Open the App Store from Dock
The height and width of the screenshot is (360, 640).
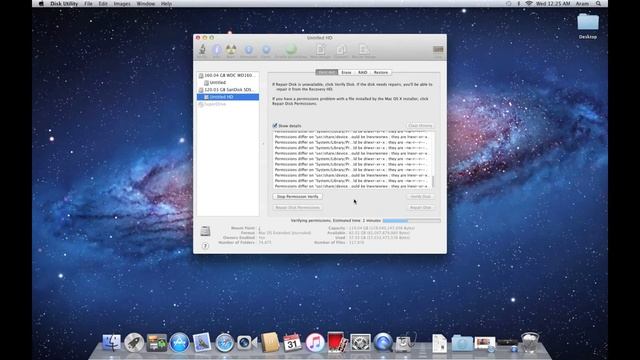(180, 342)
